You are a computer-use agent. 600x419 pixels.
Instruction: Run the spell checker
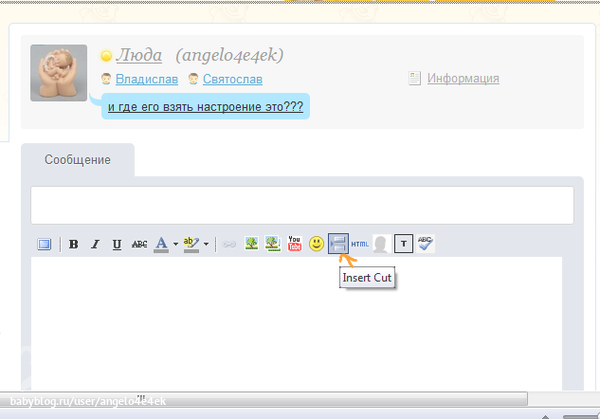coord(426,243)
